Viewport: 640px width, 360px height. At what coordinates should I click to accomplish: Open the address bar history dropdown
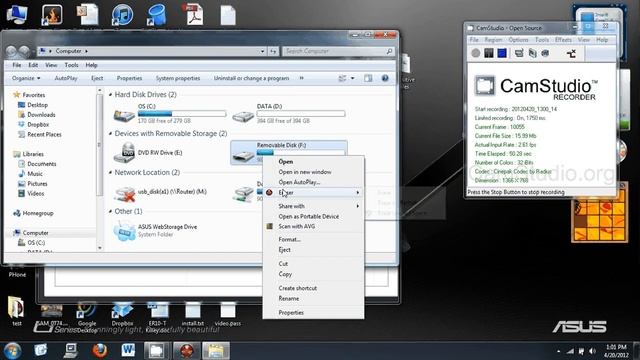click(x=262, y=51)
